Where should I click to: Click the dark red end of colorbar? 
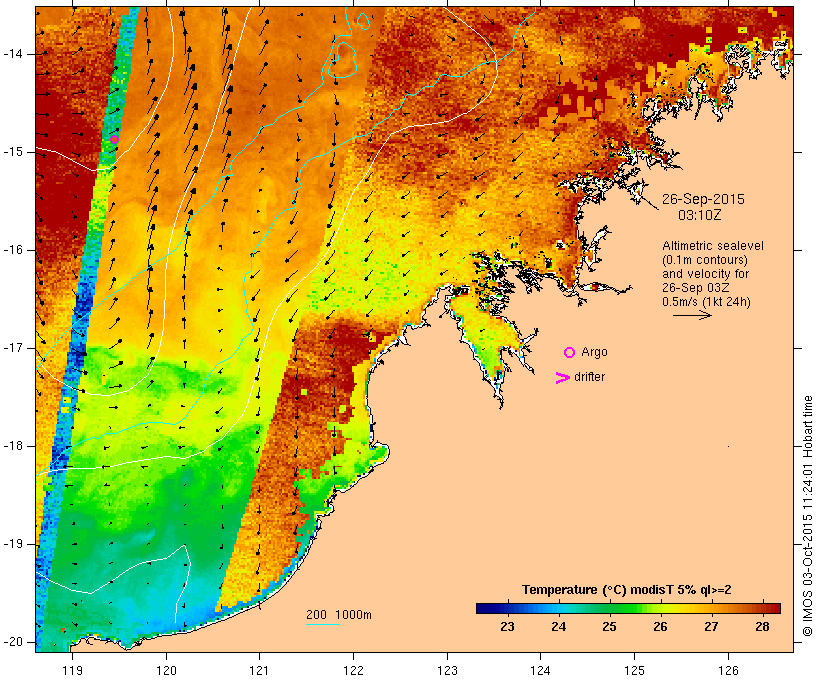click(773, 608)
